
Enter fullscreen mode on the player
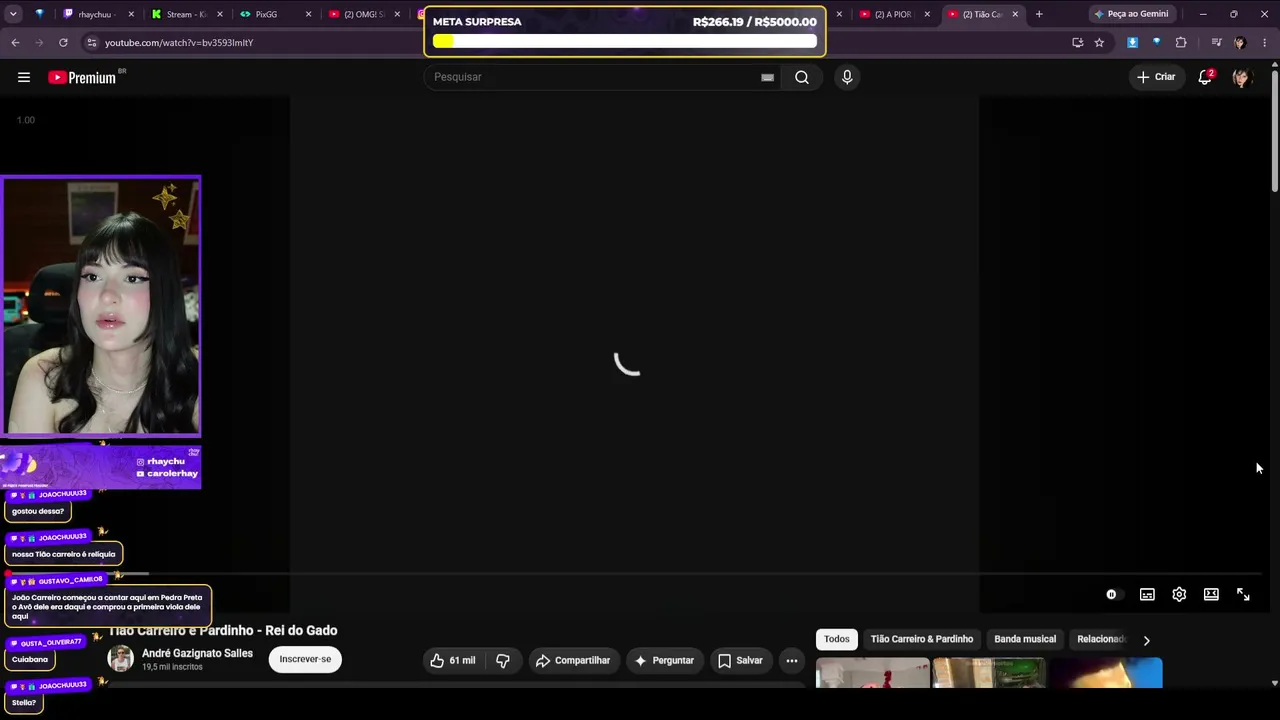pos(1243,594)
